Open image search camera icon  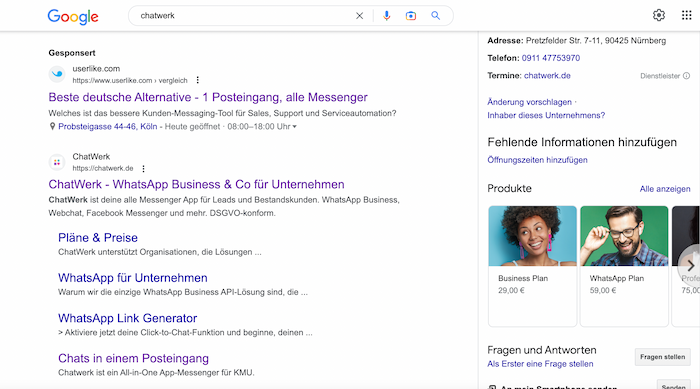[x=411, y=16]
